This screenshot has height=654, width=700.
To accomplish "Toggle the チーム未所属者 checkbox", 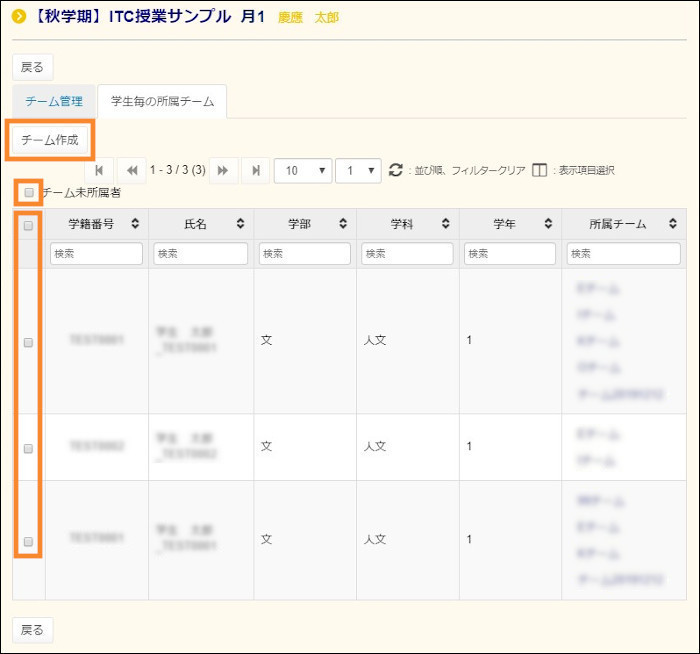I will (x=29, y=192).
